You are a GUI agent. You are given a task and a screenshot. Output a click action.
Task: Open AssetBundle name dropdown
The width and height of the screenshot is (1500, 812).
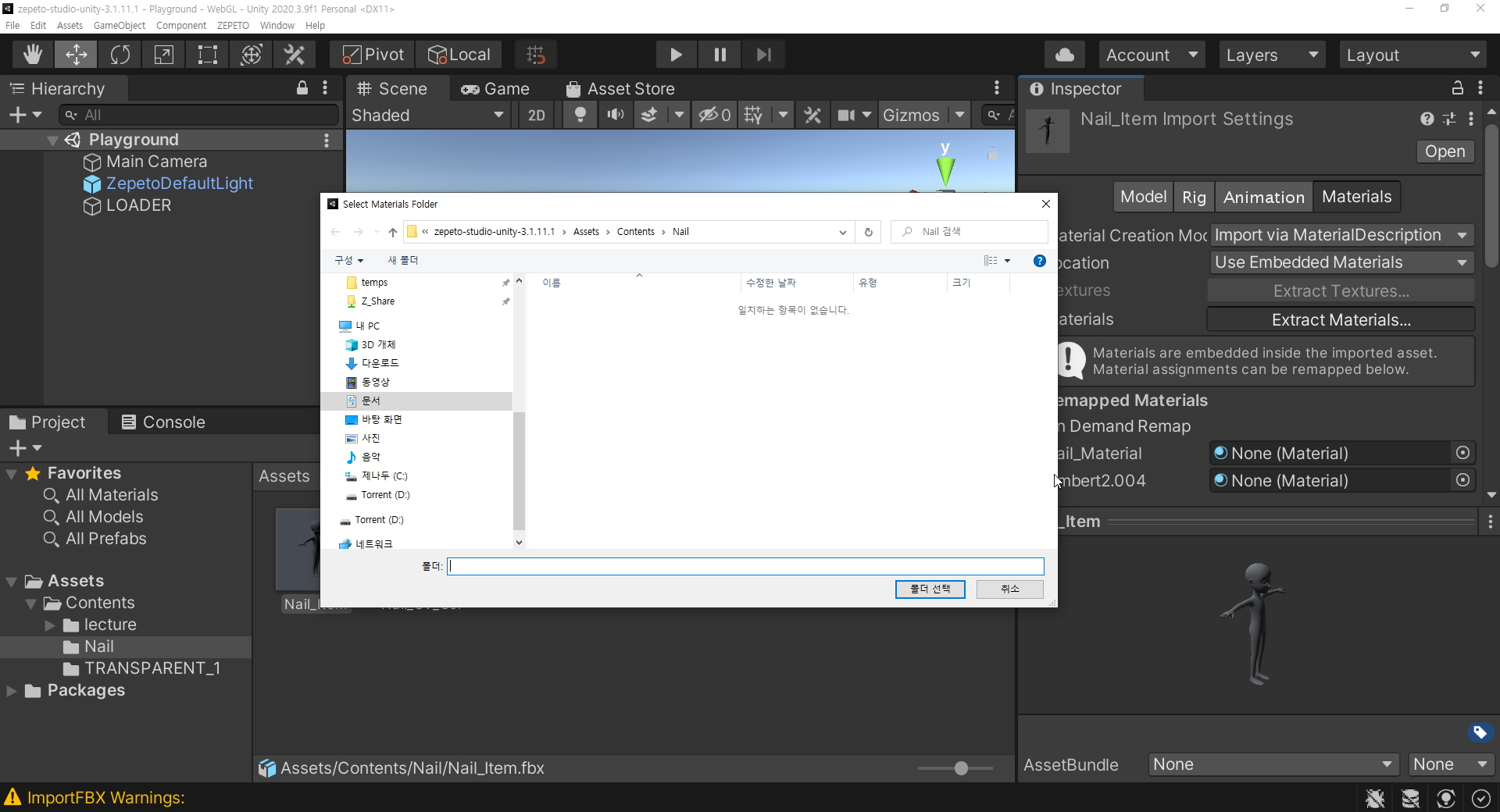pos(1273,764)
